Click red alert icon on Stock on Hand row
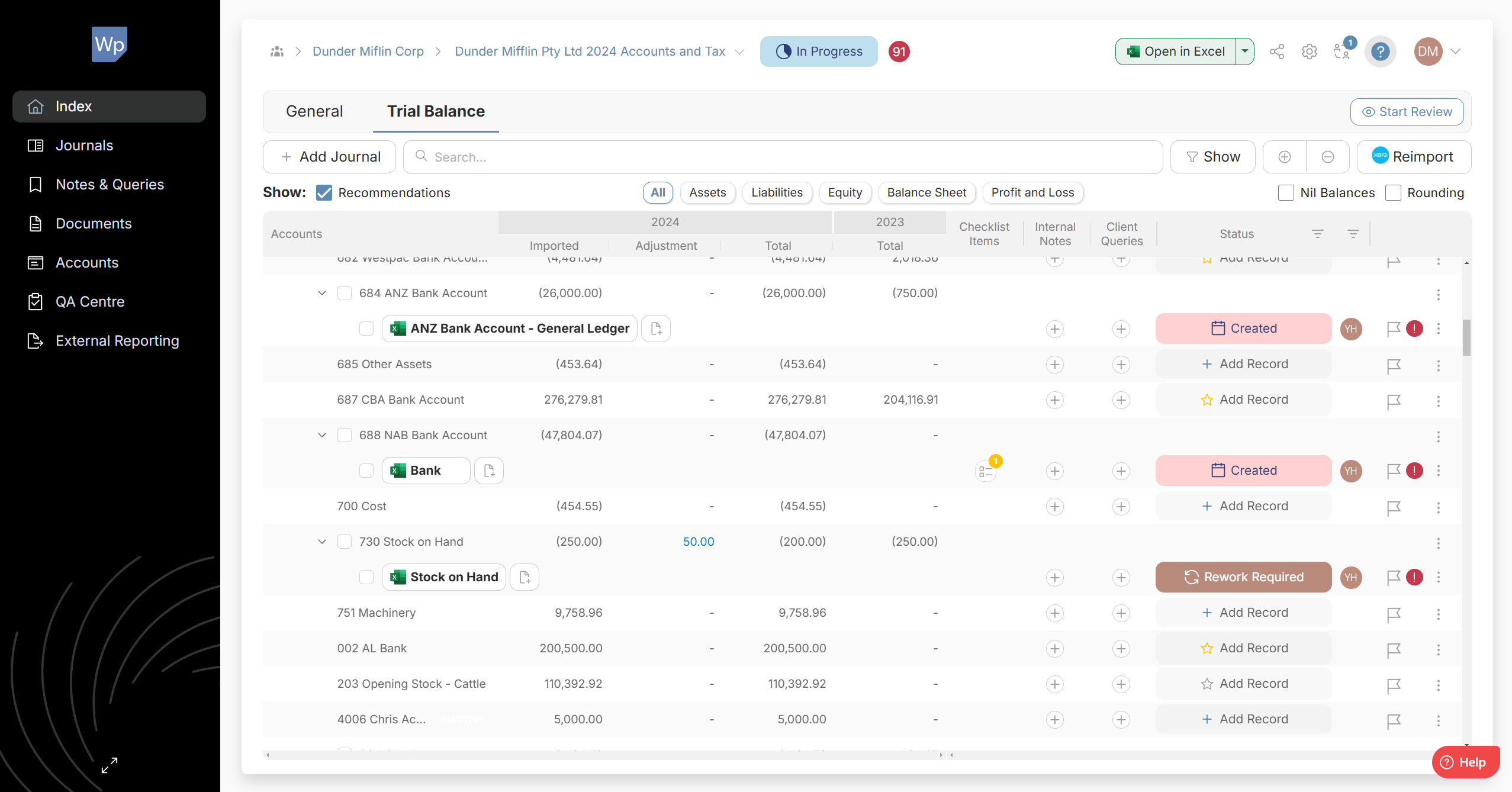 (x=1415, y=577)
